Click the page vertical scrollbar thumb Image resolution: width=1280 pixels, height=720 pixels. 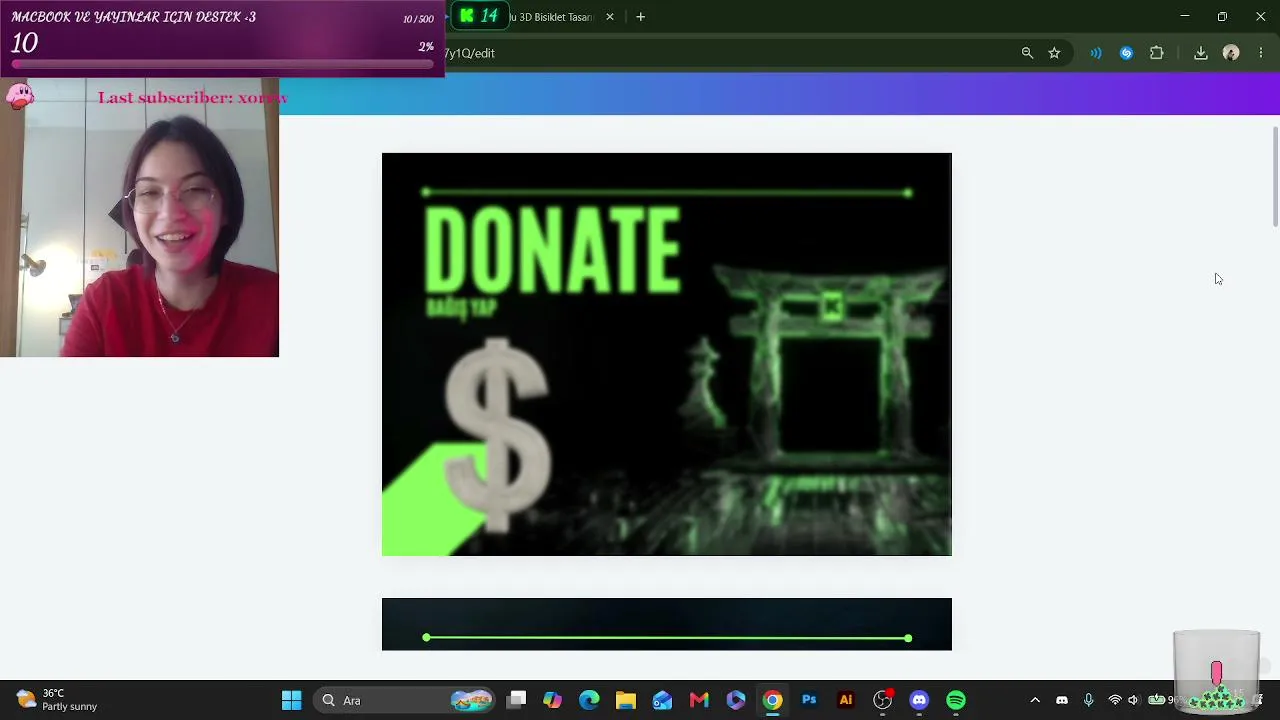pyautogui.click(x=1275, y=178)
